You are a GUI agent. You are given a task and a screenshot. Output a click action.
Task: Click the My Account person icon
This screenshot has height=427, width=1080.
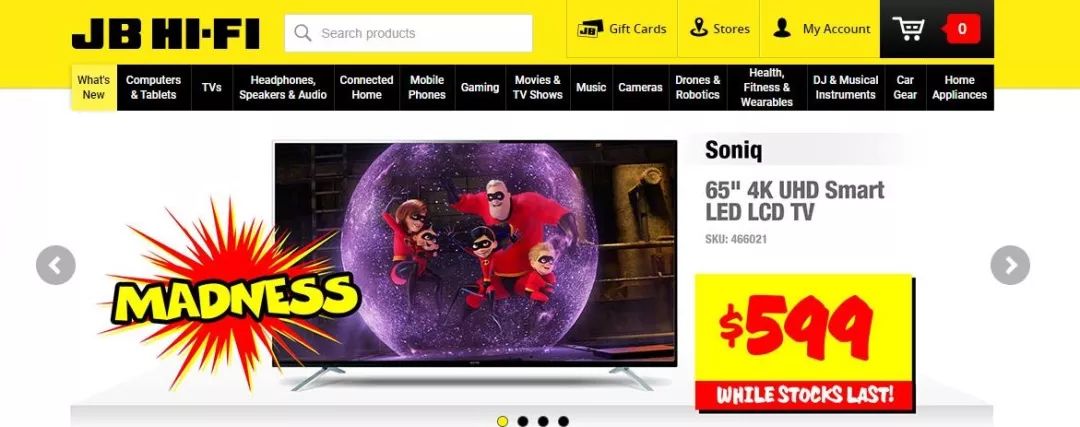coord(782,28)
